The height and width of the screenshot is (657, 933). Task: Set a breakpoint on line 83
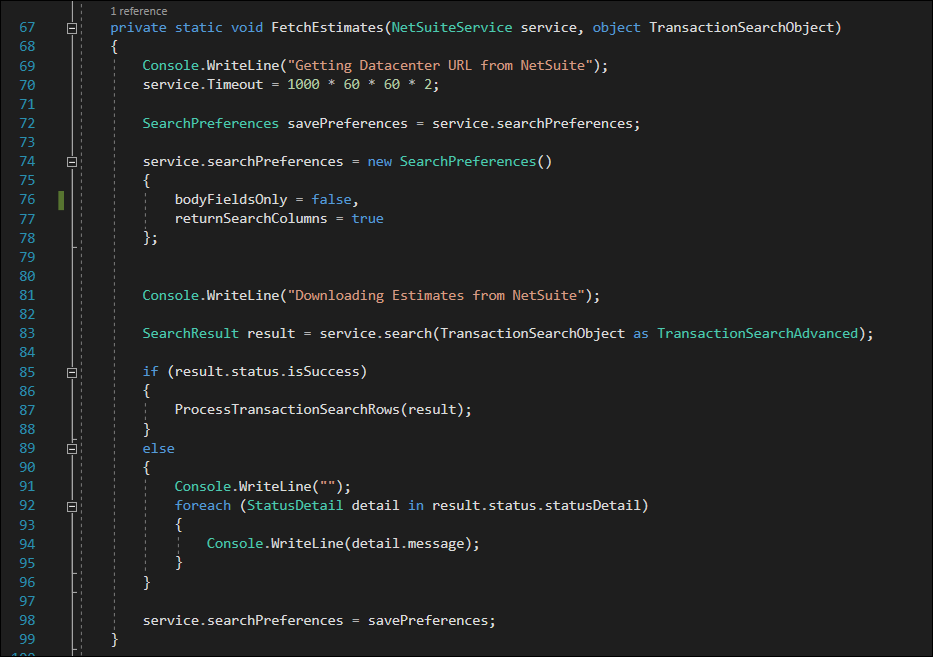(12, 333)
